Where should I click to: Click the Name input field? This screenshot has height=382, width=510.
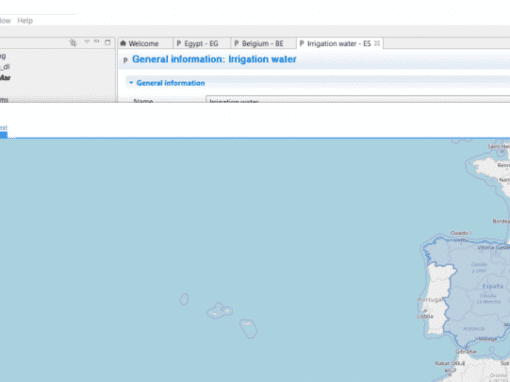click(x=358, y=99)
